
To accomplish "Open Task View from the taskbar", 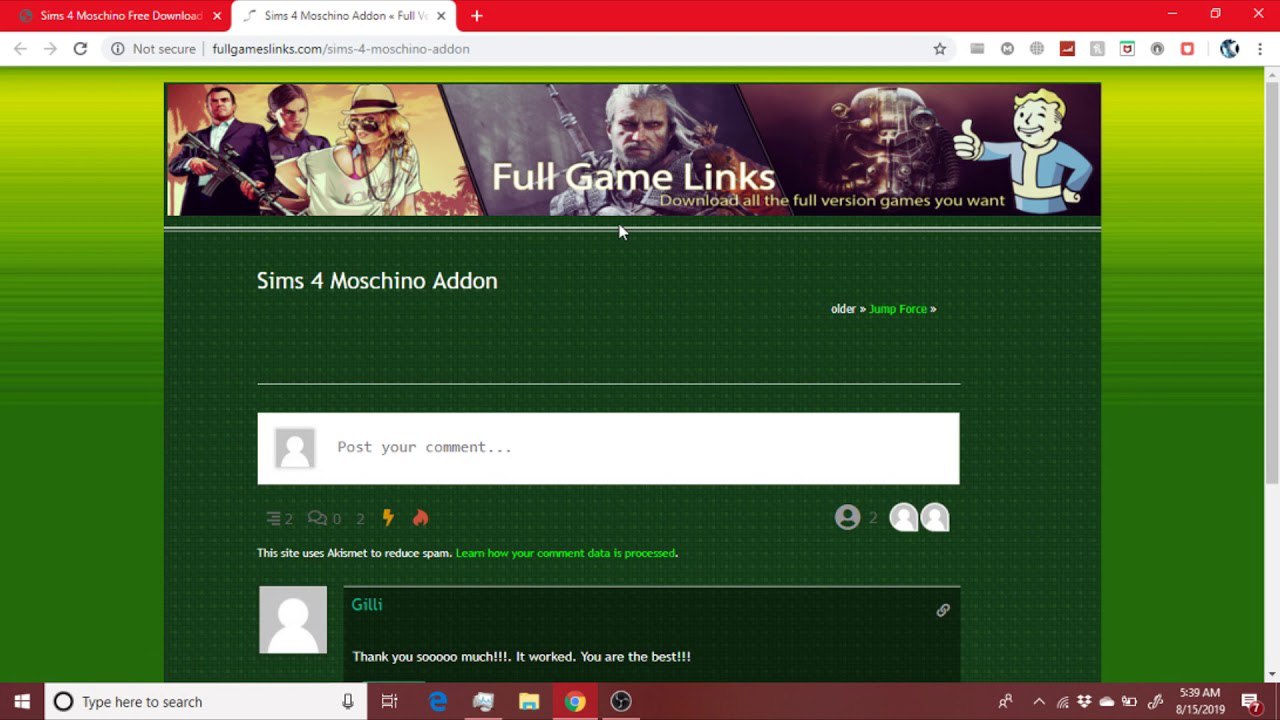I will point(390,701).
